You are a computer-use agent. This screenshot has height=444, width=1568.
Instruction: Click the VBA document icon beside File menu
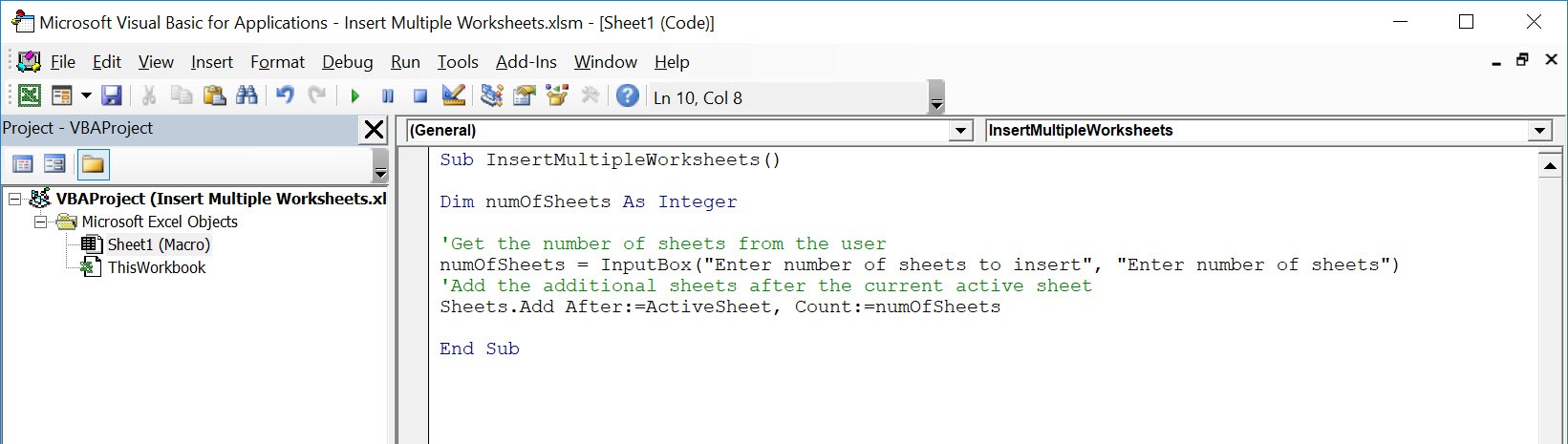pyautogui.click(x=29, y=62)
